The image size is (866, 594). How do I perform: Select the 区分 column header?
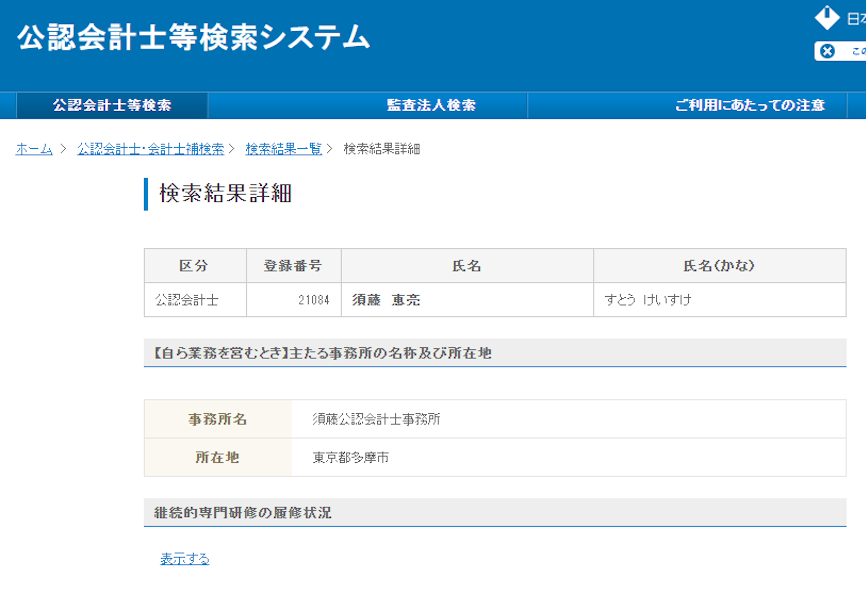click(195, 266)
